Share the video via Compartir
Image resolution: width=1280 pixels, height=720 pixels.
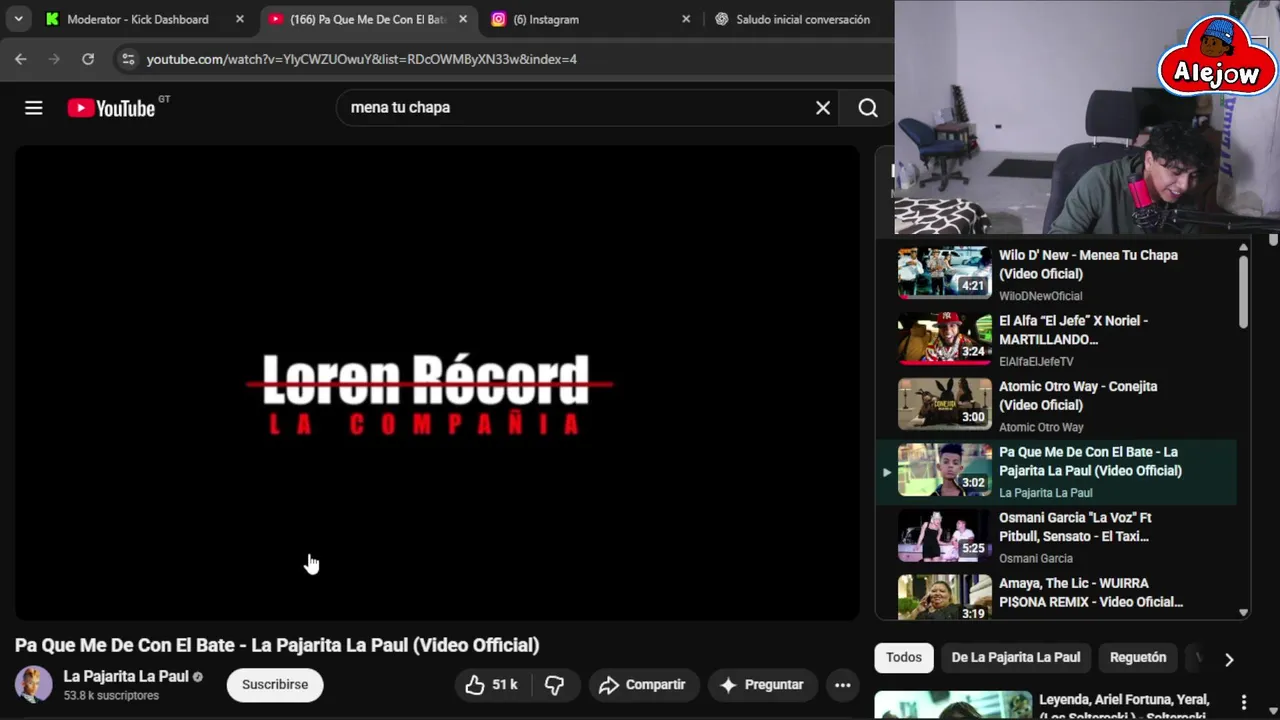[642, 685]
